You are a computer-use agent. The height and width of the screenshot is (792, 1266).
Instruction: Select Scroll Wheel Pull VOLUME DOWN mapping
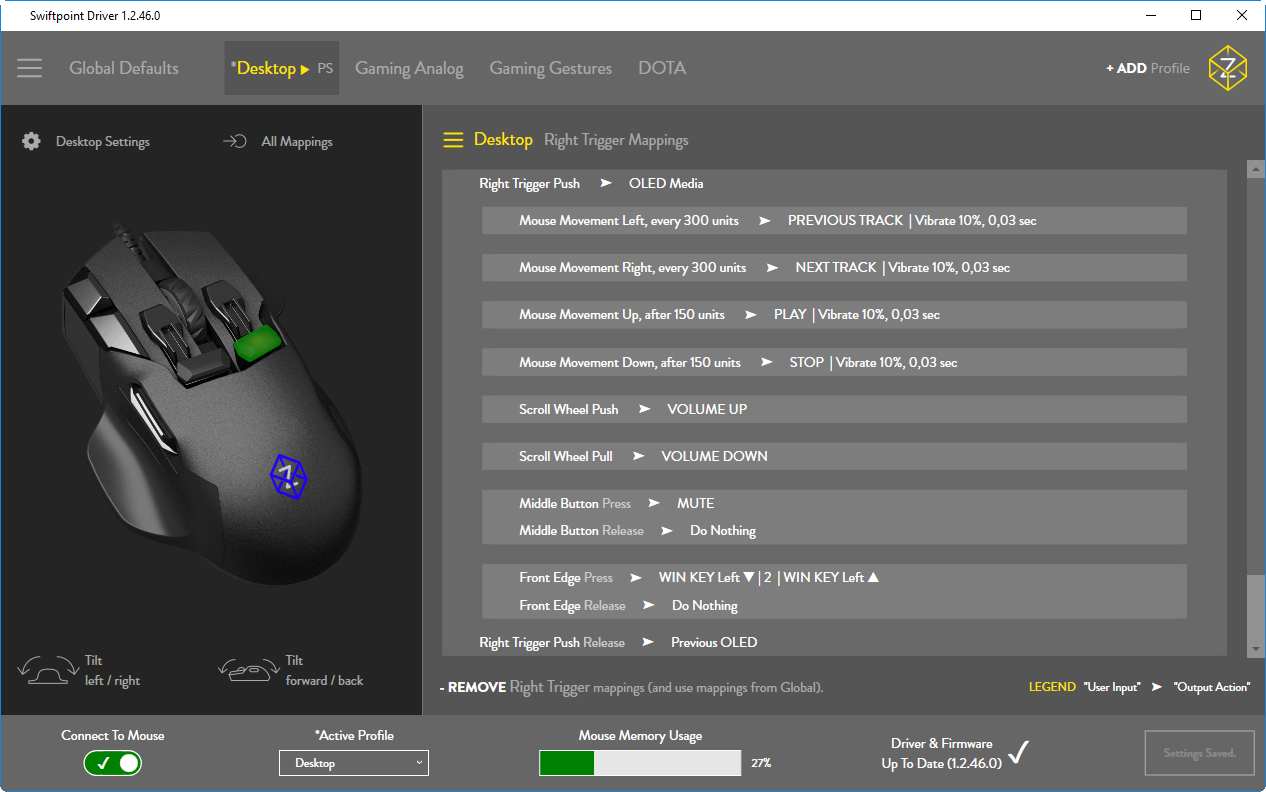click(834, 456)
